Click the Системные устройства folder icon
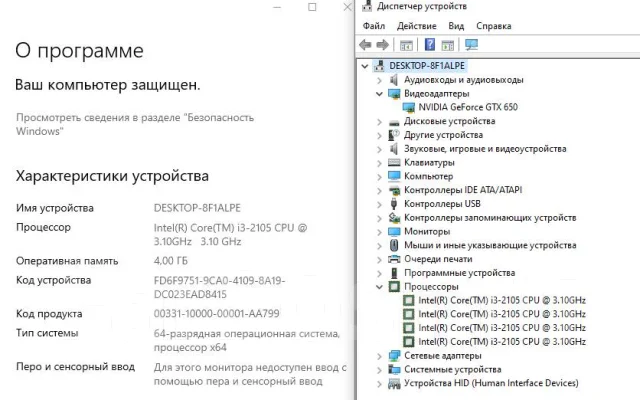This screenshot has height=400, width=640. point(394,369)
